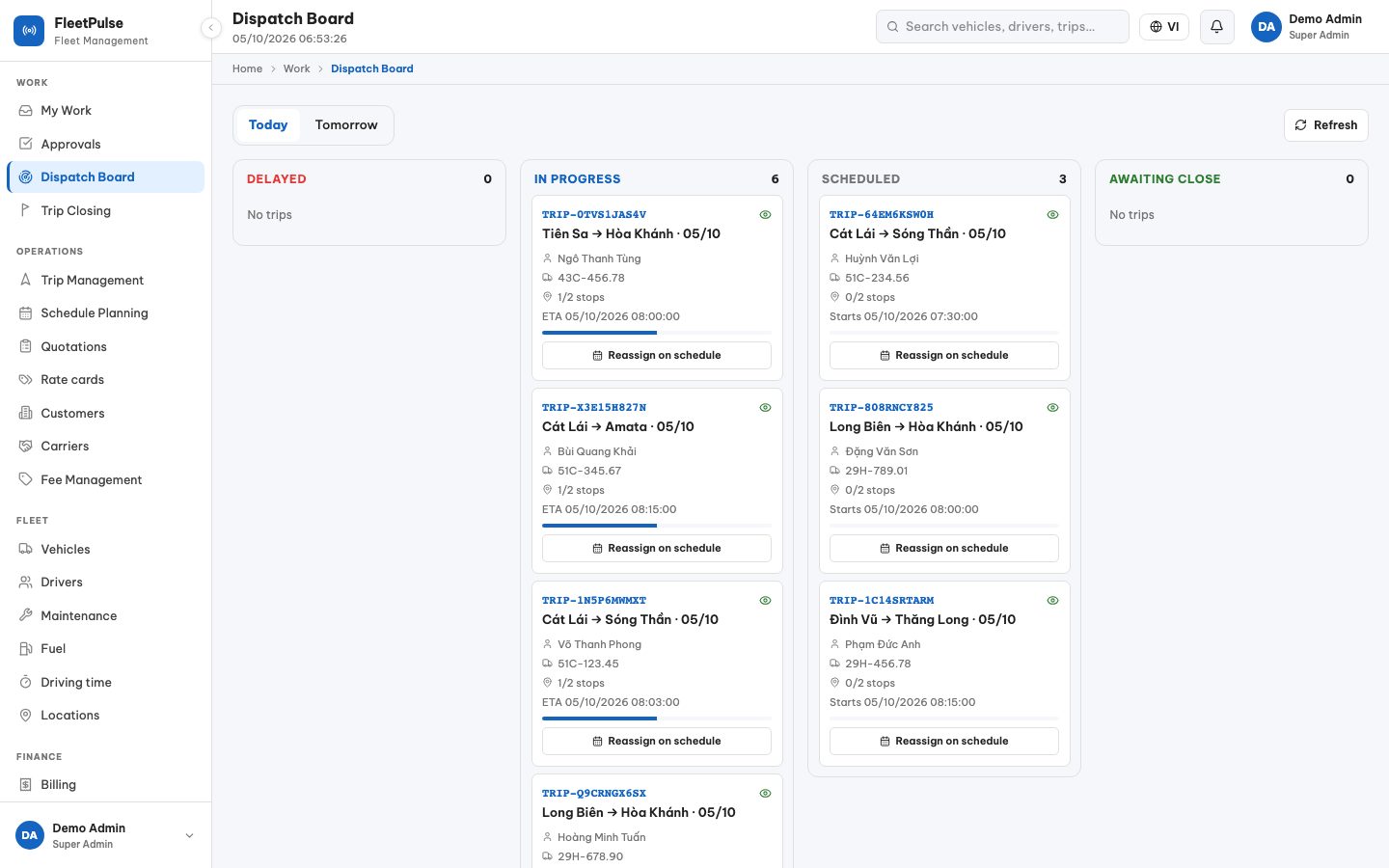Click eye icon on TRIP-64EM6KSW0H card
1389x868 pixels.
coord(1052,215)
